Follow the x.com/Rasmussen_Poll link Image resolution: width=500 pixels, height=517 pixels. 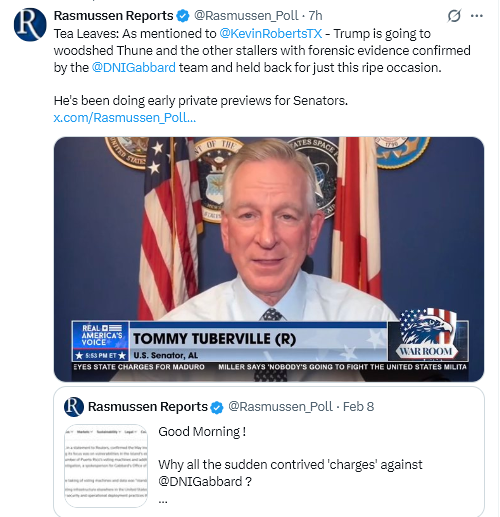coord(125,118)
